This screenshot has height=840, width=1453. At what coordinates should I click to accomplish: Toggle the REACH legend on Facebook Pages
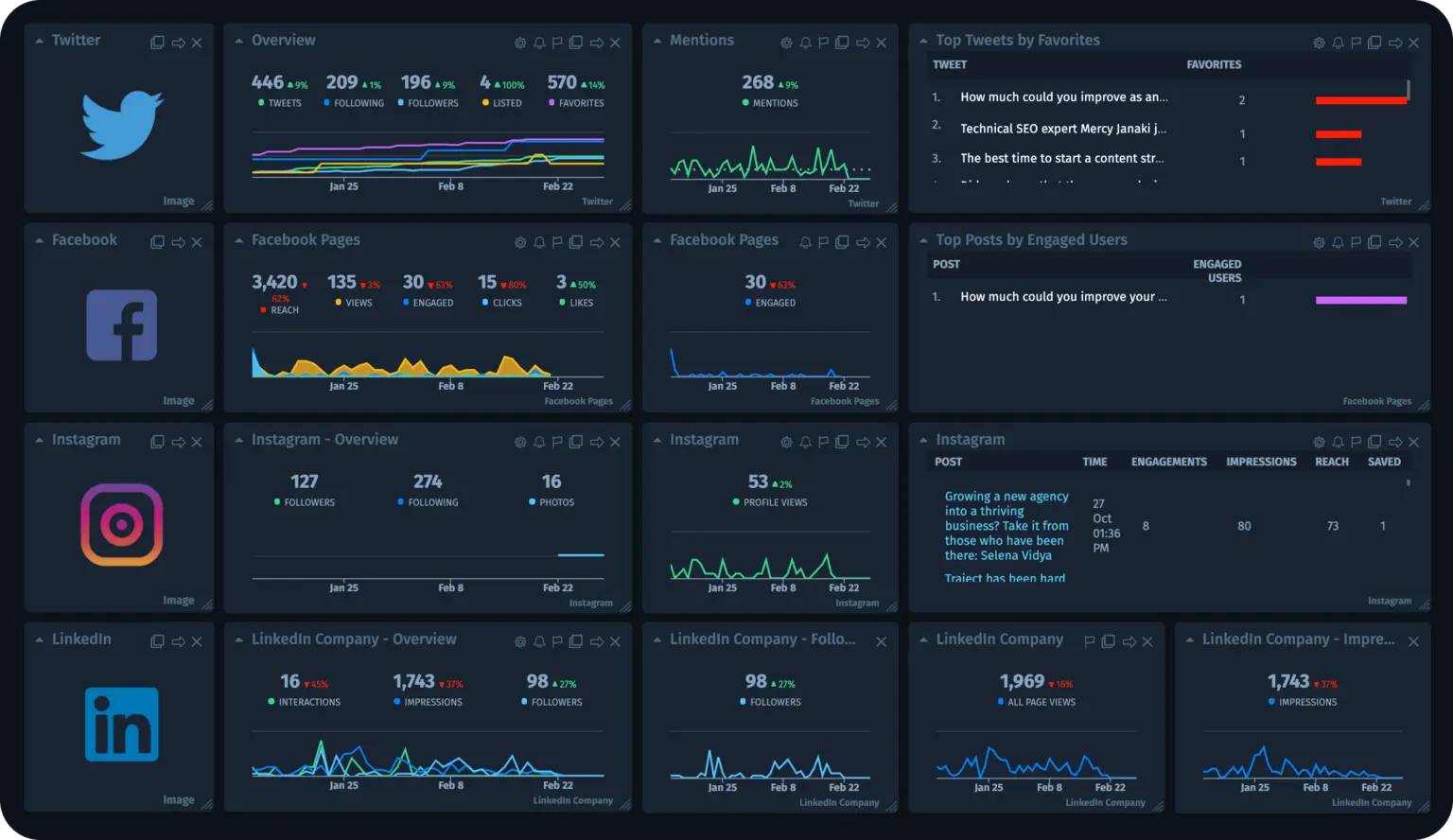tap(280, 310)
